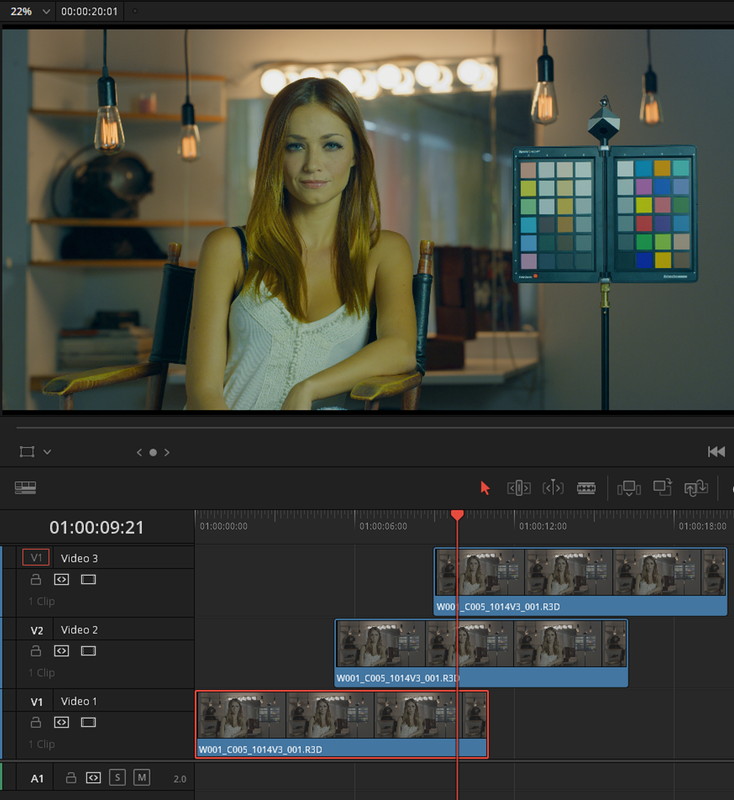The width and height of the screenshot is (734, 800).
Task: Select the V1 track label of Video 1
Action: (37, 702)
